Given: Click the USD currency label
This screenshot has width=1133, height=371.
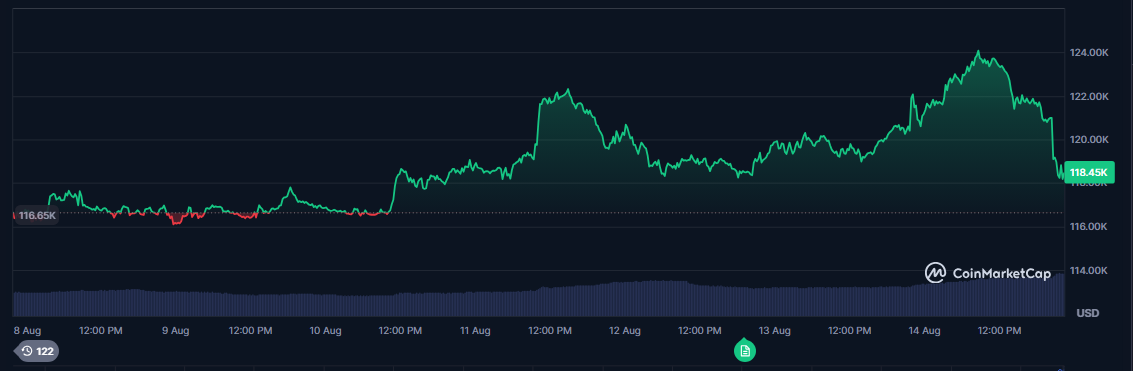Looking at the screenshot, I should [x=1087, y=313].
